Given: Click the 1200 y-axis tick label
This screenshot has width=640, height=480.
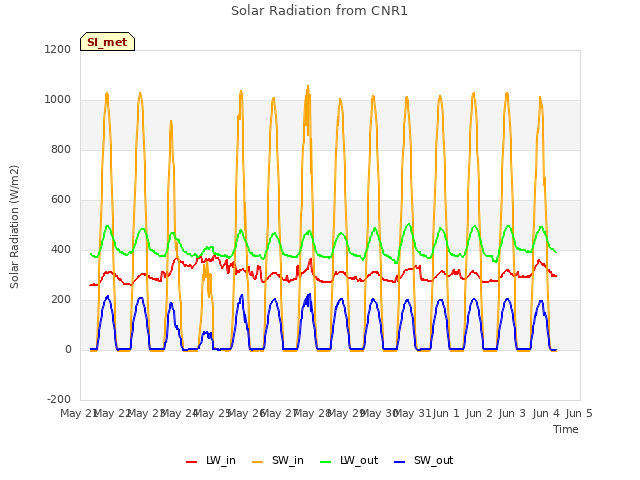Looking at the screenshot, I should pyautogui.click(x=58, y=49).
